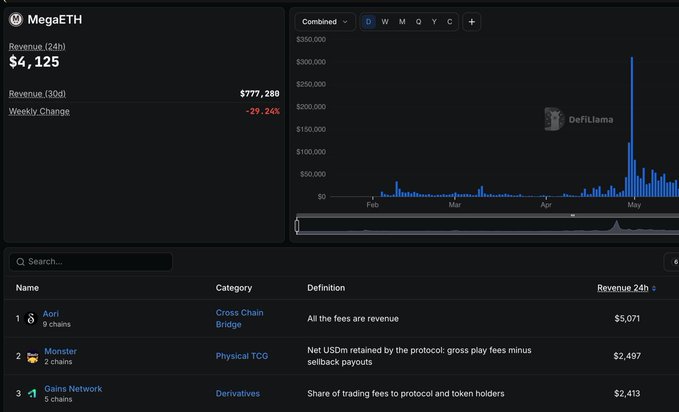Click the Aori protocol logo

tap(31, 318)
